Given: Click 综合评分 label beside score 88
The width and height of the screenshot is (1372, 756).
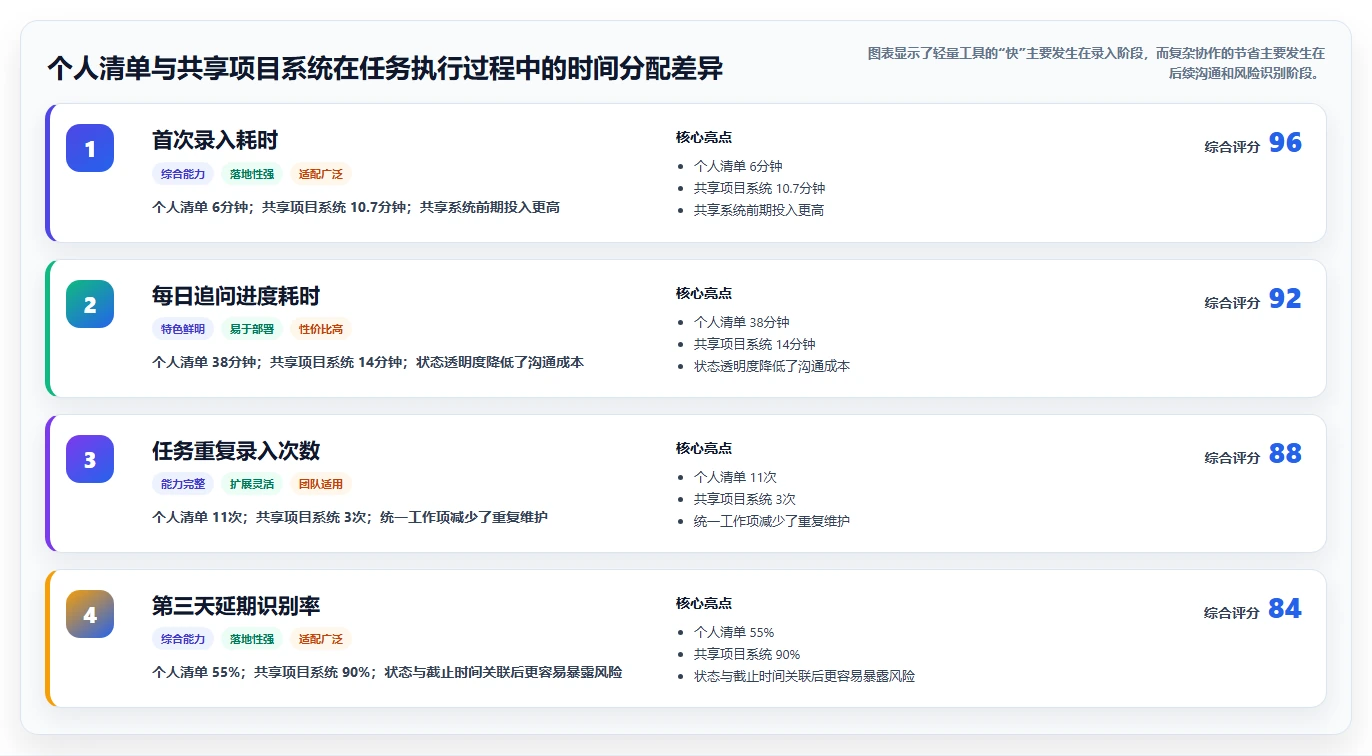Looking at the screenshot, I should point(1232,458).
